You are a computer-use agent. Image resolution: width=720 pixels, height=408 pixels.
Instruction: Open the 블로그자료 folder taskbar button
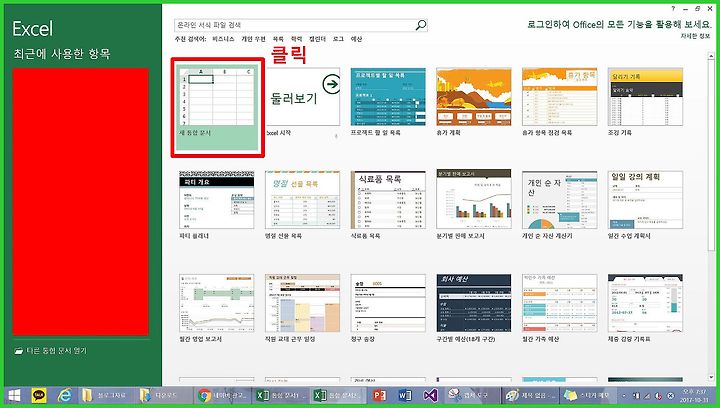click(107, 395)
